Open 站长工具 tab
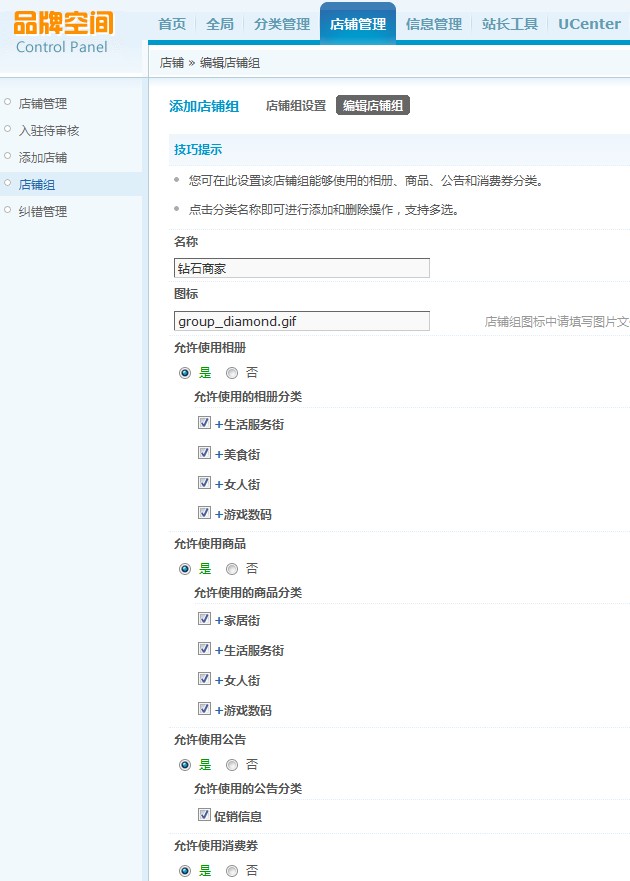 510,24
